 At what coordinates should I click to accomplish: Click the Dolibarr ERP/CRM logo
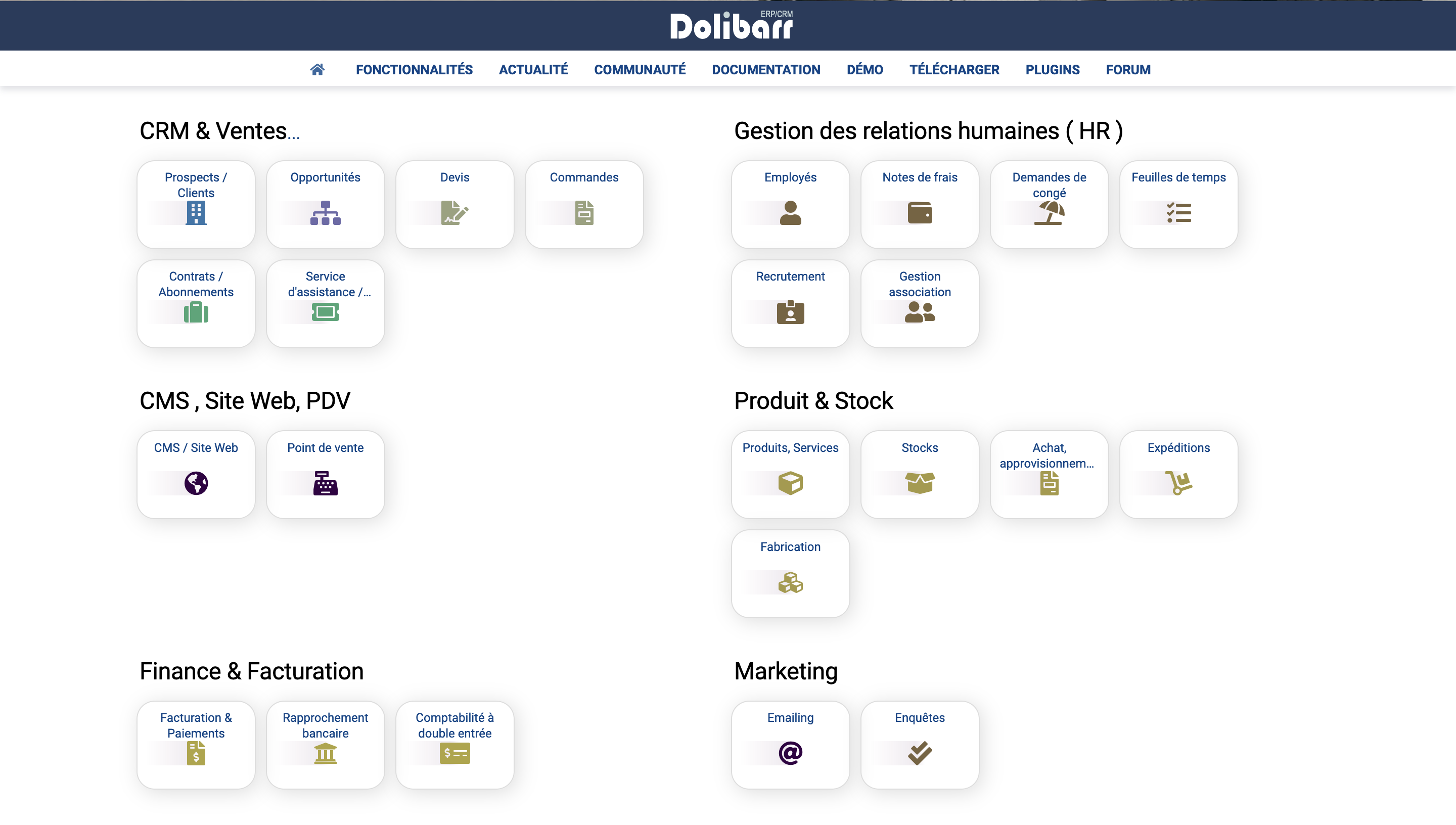pos(731,26)
